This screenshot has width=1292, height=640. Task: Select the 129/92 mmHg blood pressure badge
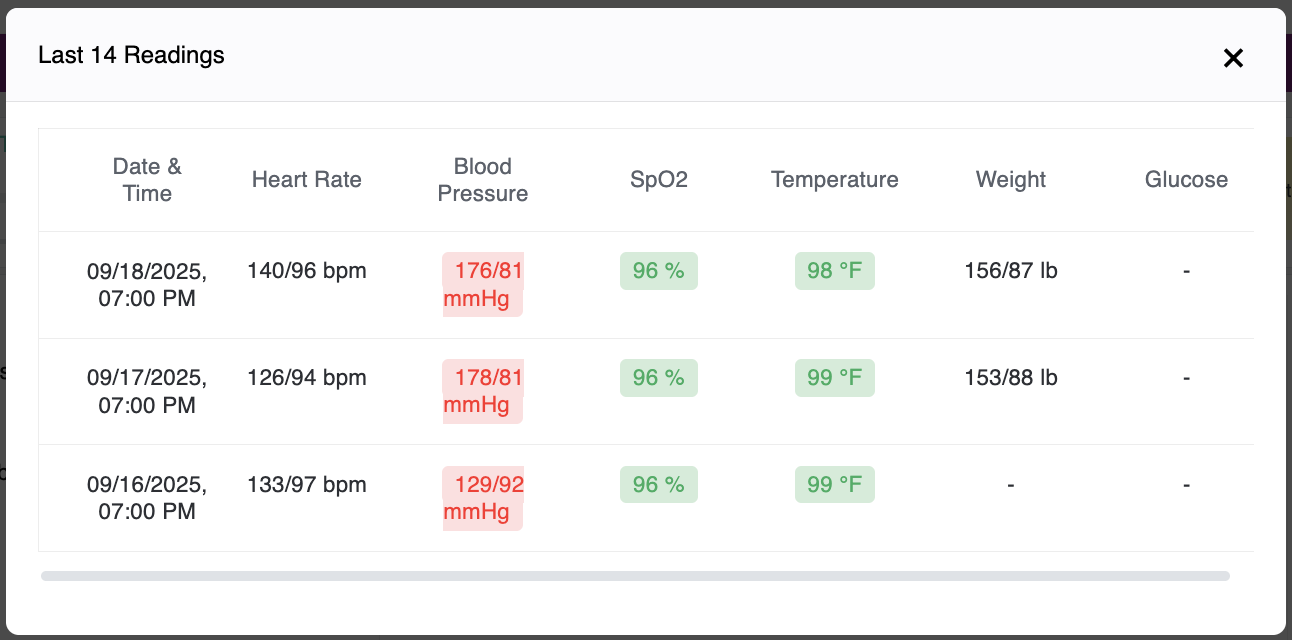pyautogui.click(x=483, y=498)
